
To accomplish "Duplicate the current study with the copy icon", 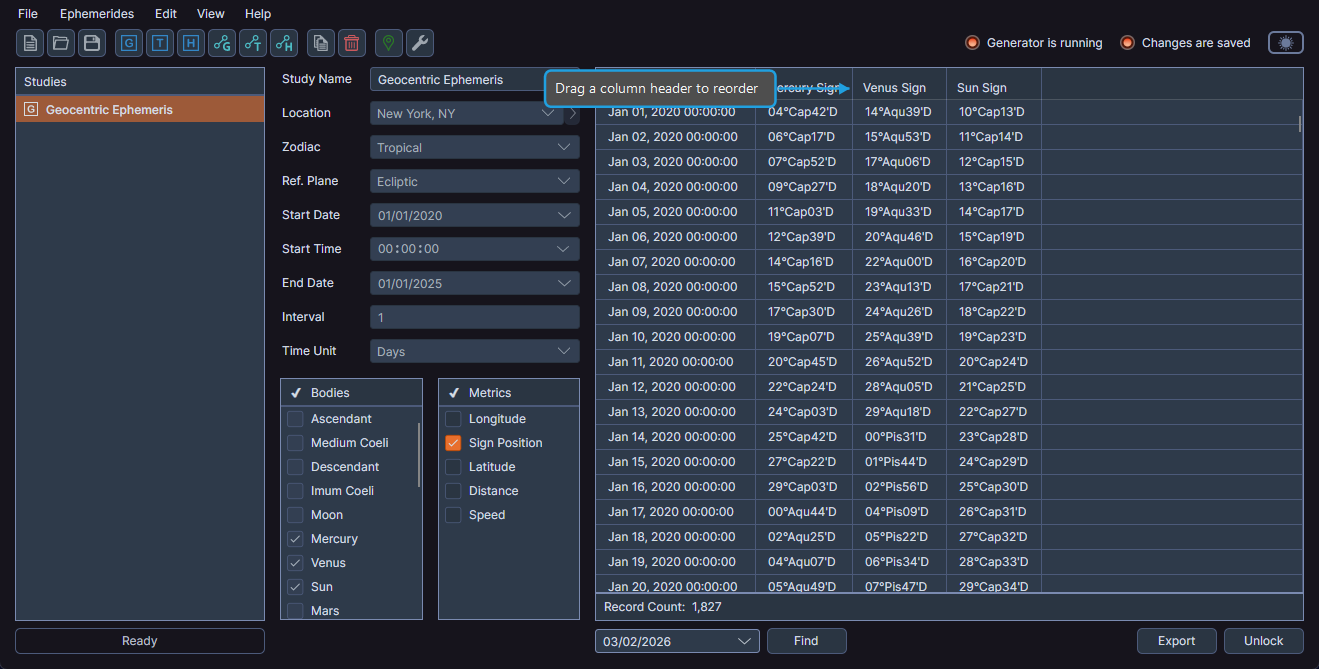I will 320,43.
